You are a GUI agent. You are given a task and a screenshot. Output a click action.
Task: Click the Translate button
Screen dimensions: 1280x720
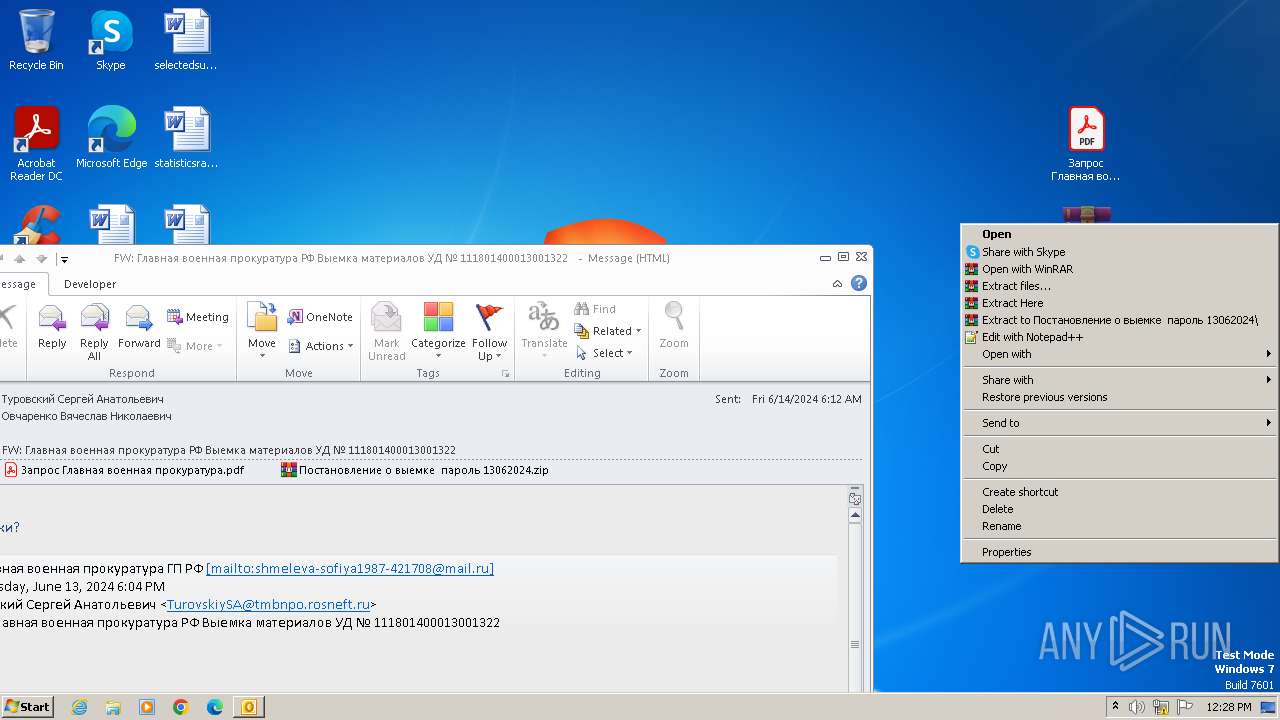544,330
